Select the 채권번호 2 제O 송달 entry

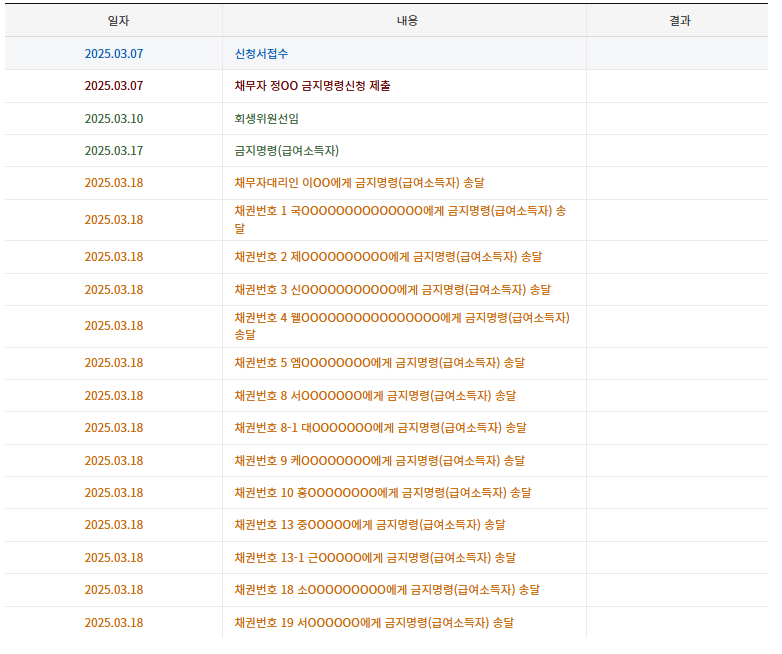(388, 257)
